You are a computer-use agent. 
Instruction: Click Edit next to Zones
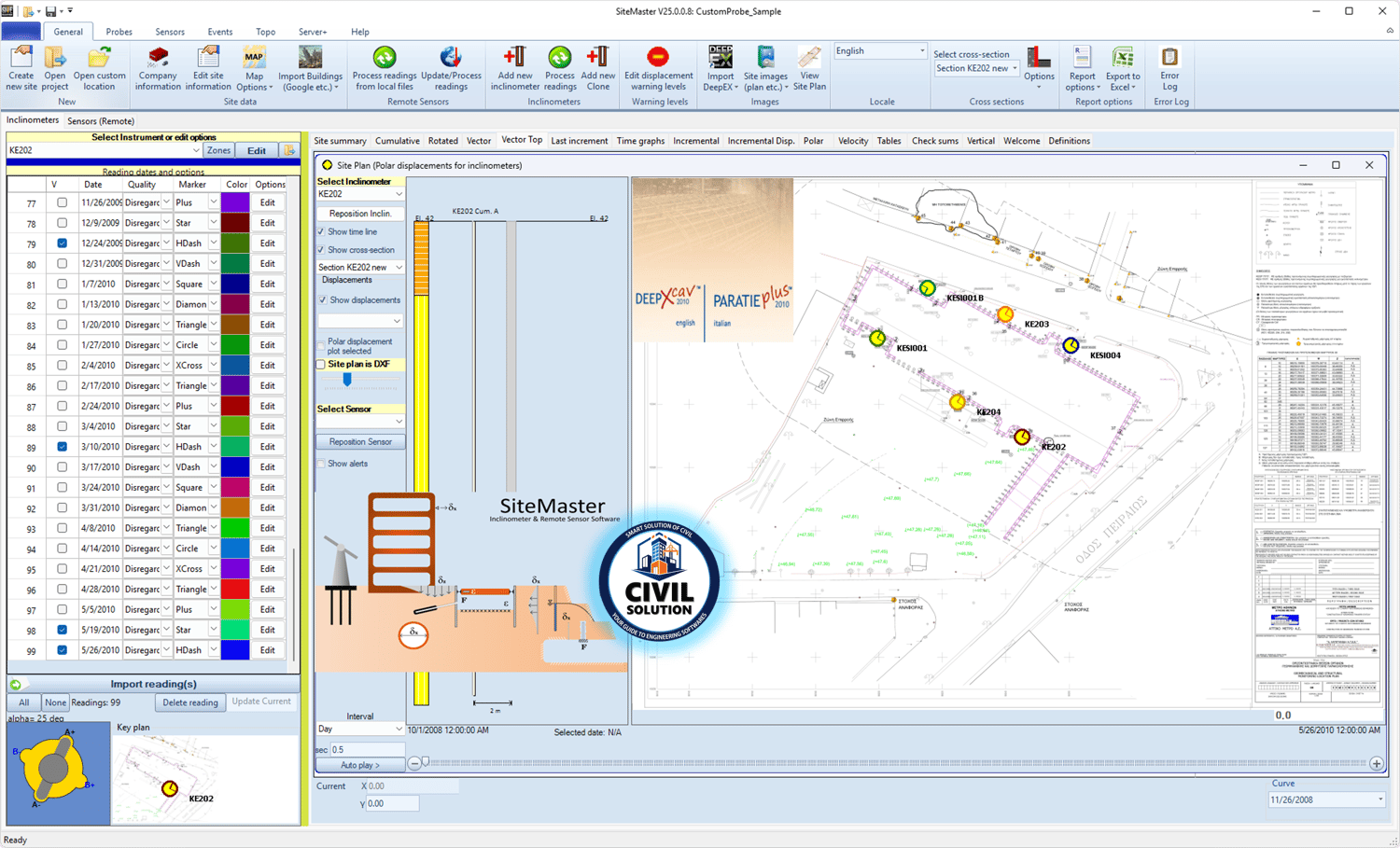(x=257, y=150)
